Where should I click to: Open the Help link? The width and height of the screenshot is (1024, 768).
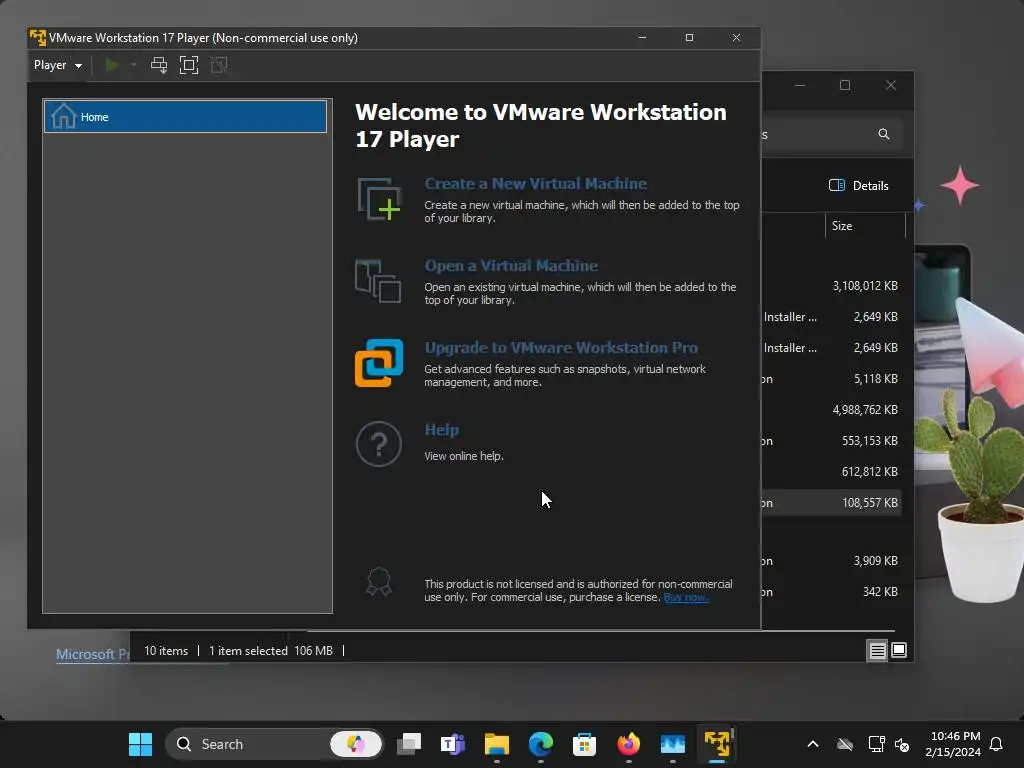(x=441, y=430)
